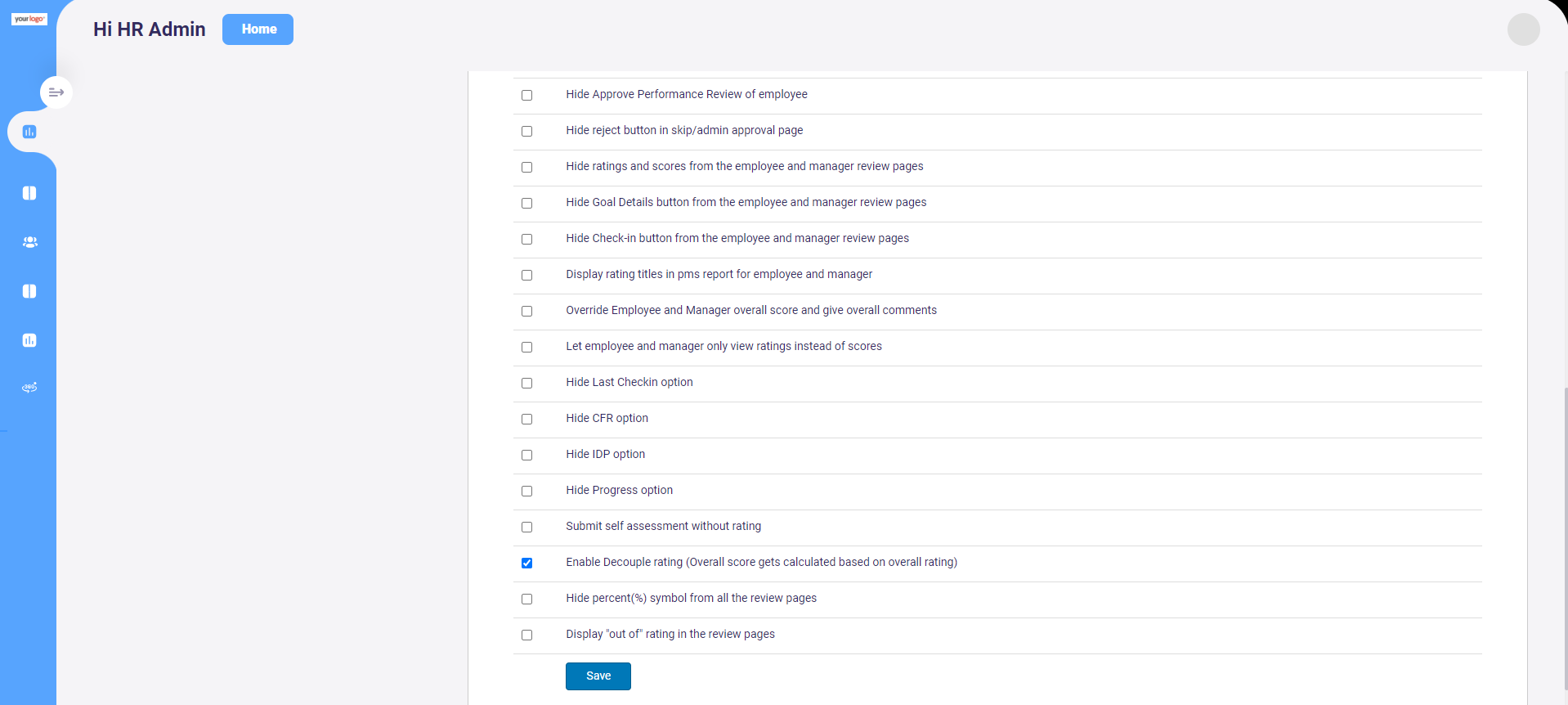Click the 'Hide IDP option' label
The height and width of the screenshot is (705, 1568).
(606, 455)
